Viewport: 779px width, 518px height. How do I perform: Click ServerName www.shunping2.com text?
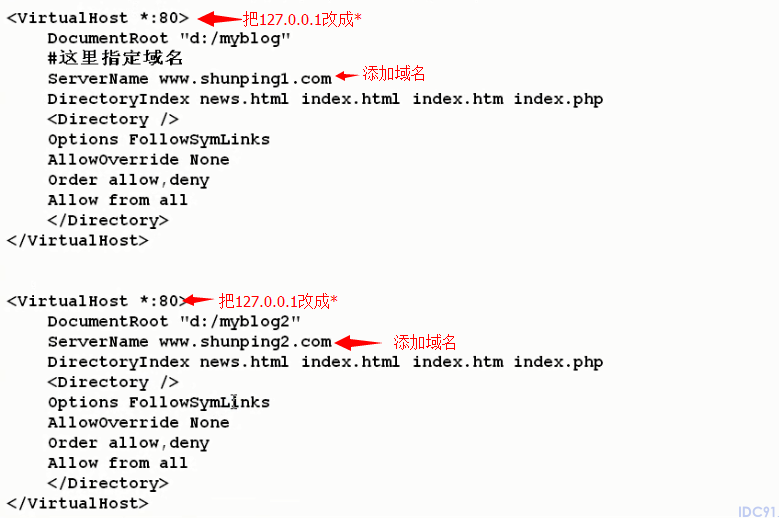coord(189,342)
